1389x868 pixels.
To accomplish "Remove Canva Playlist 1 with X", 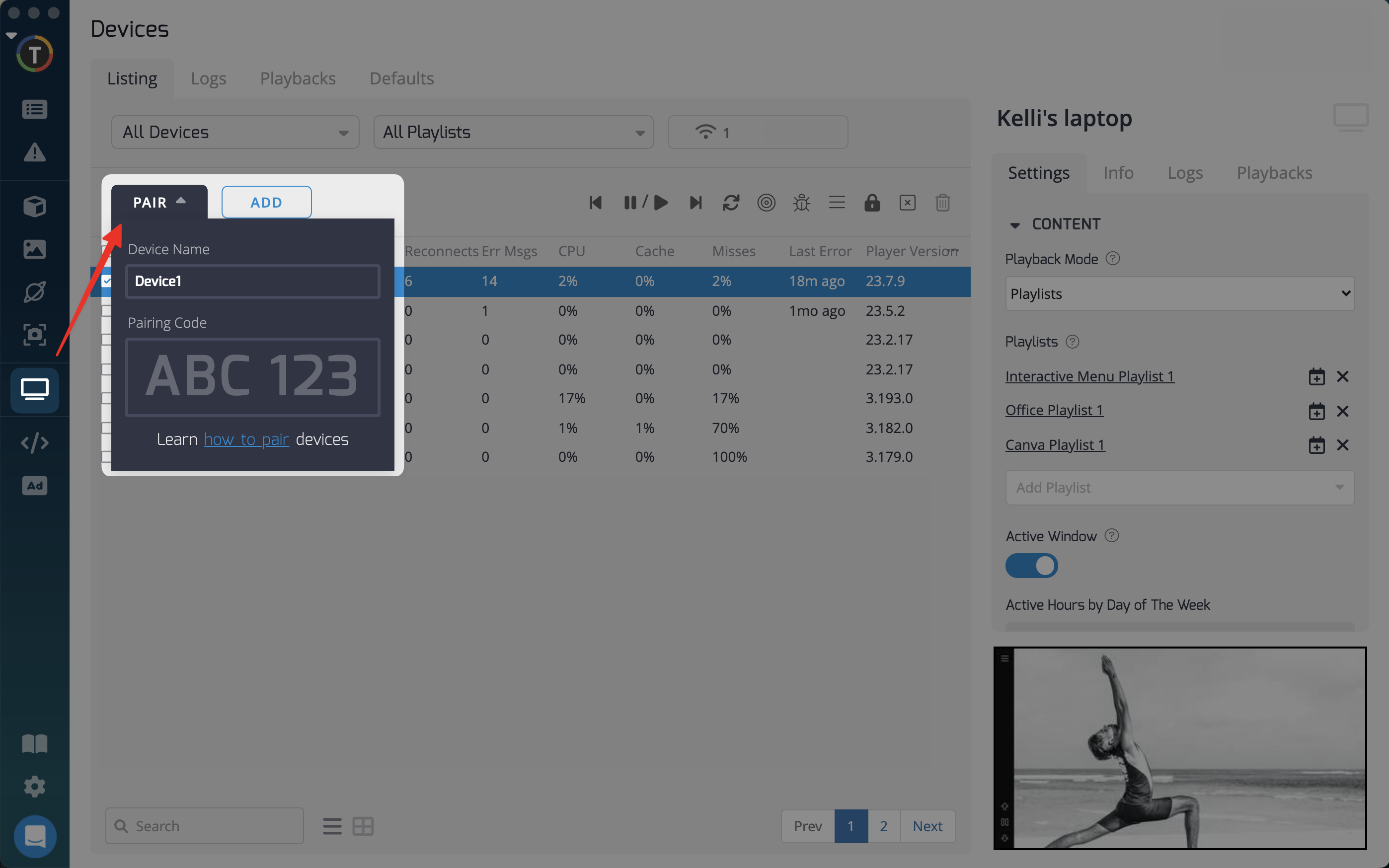I will (1342, 445).
